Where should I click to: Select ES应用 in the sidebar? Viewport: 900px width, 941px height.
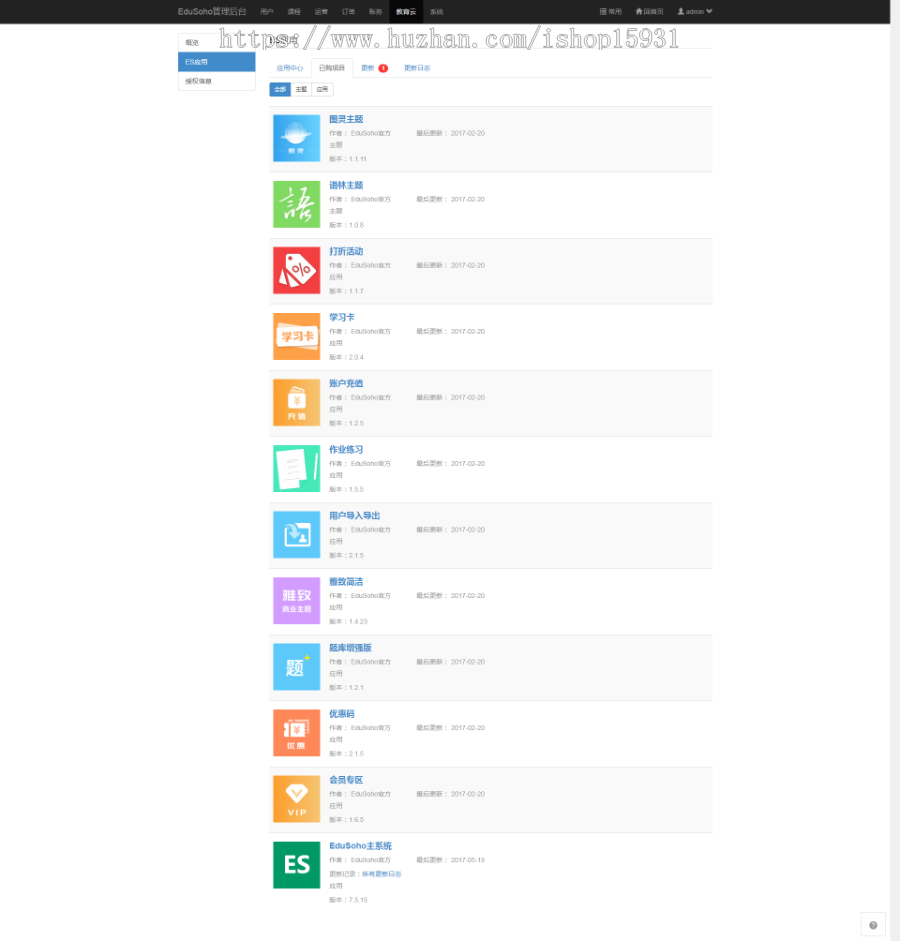coord(217,62)
